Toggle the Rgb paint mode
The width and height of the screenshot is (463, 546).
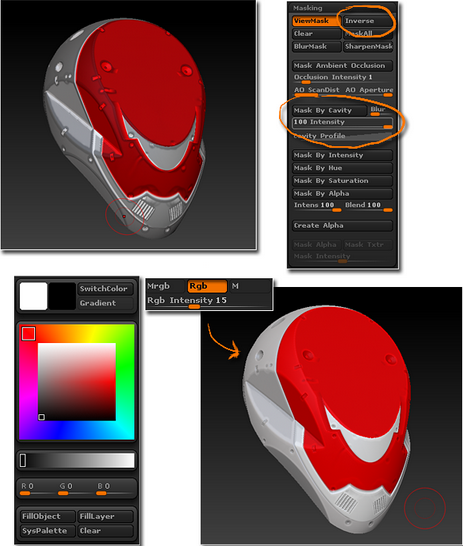tap(207, 286)
